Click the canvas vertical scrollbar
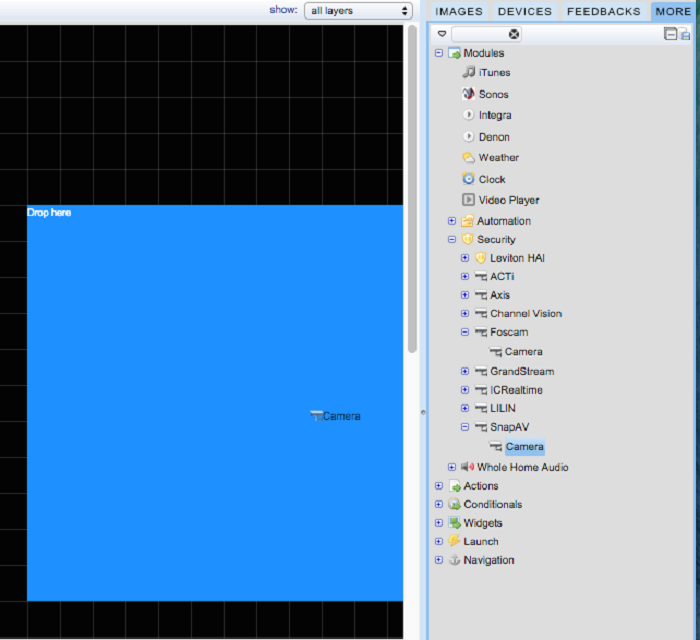 coord(412,190)
